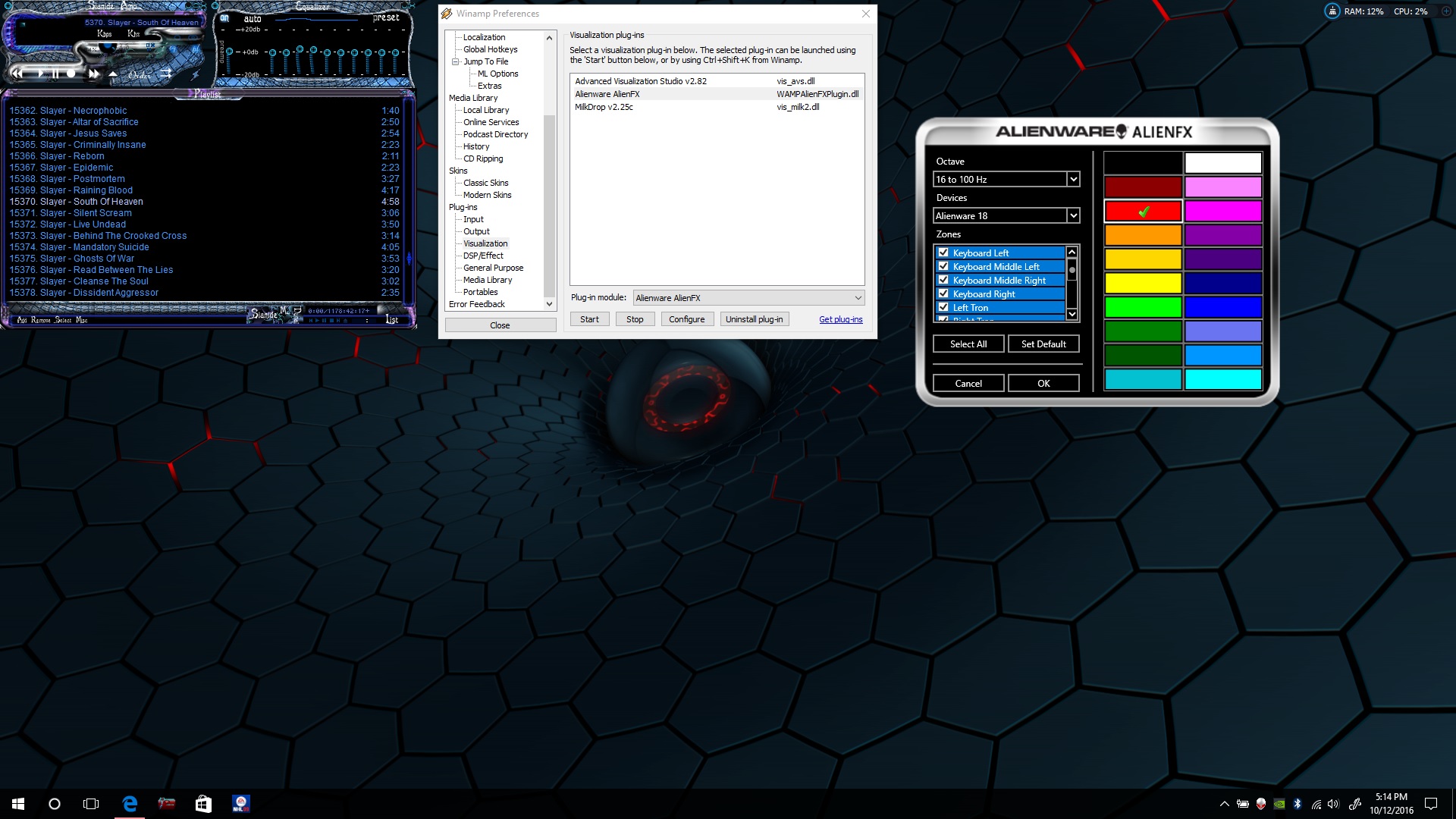
Task: Open the Misc menu in playlist
Action: 82,320
